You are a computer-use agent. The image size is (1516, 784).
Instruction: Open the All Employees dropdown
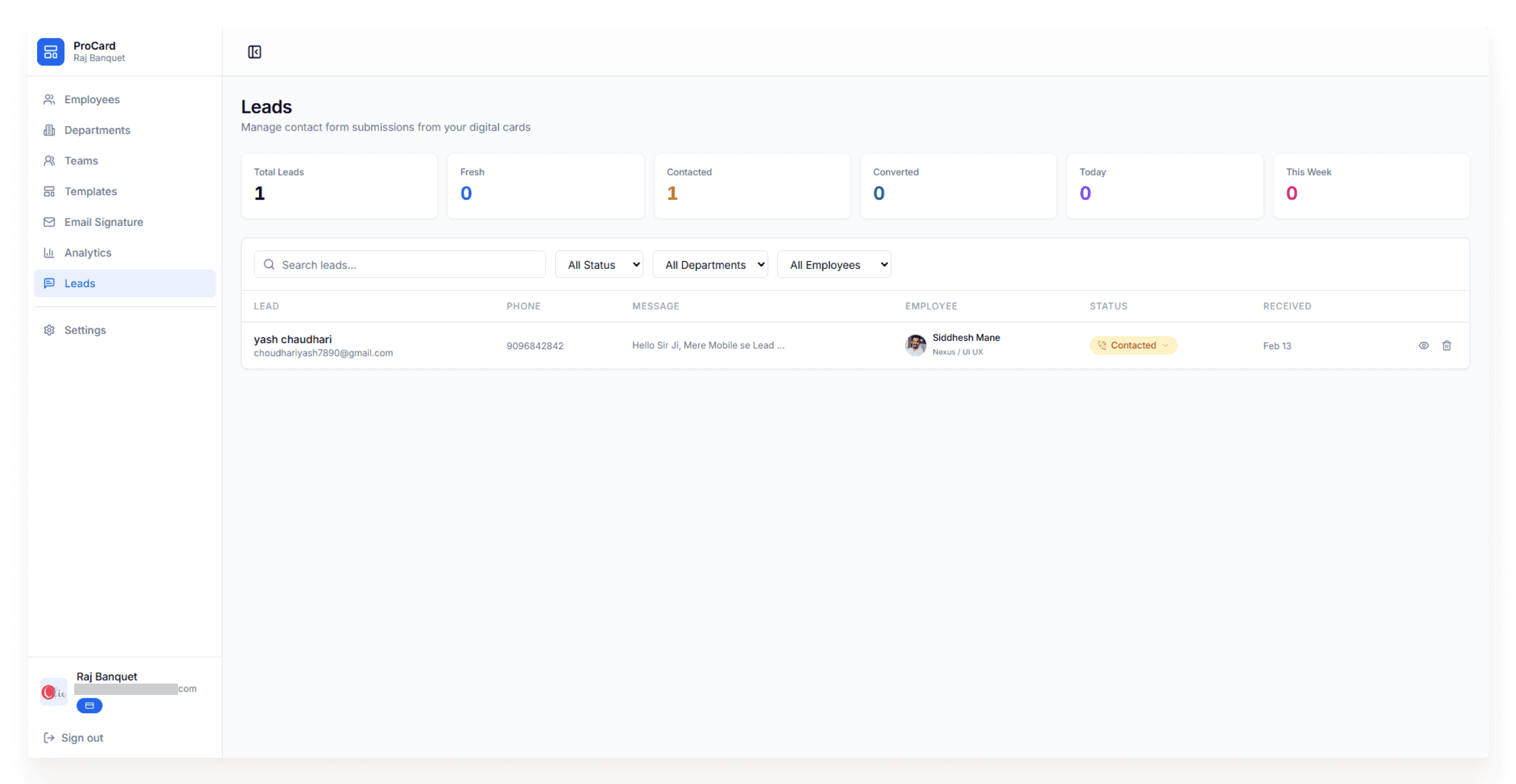(x=834, y=264)
